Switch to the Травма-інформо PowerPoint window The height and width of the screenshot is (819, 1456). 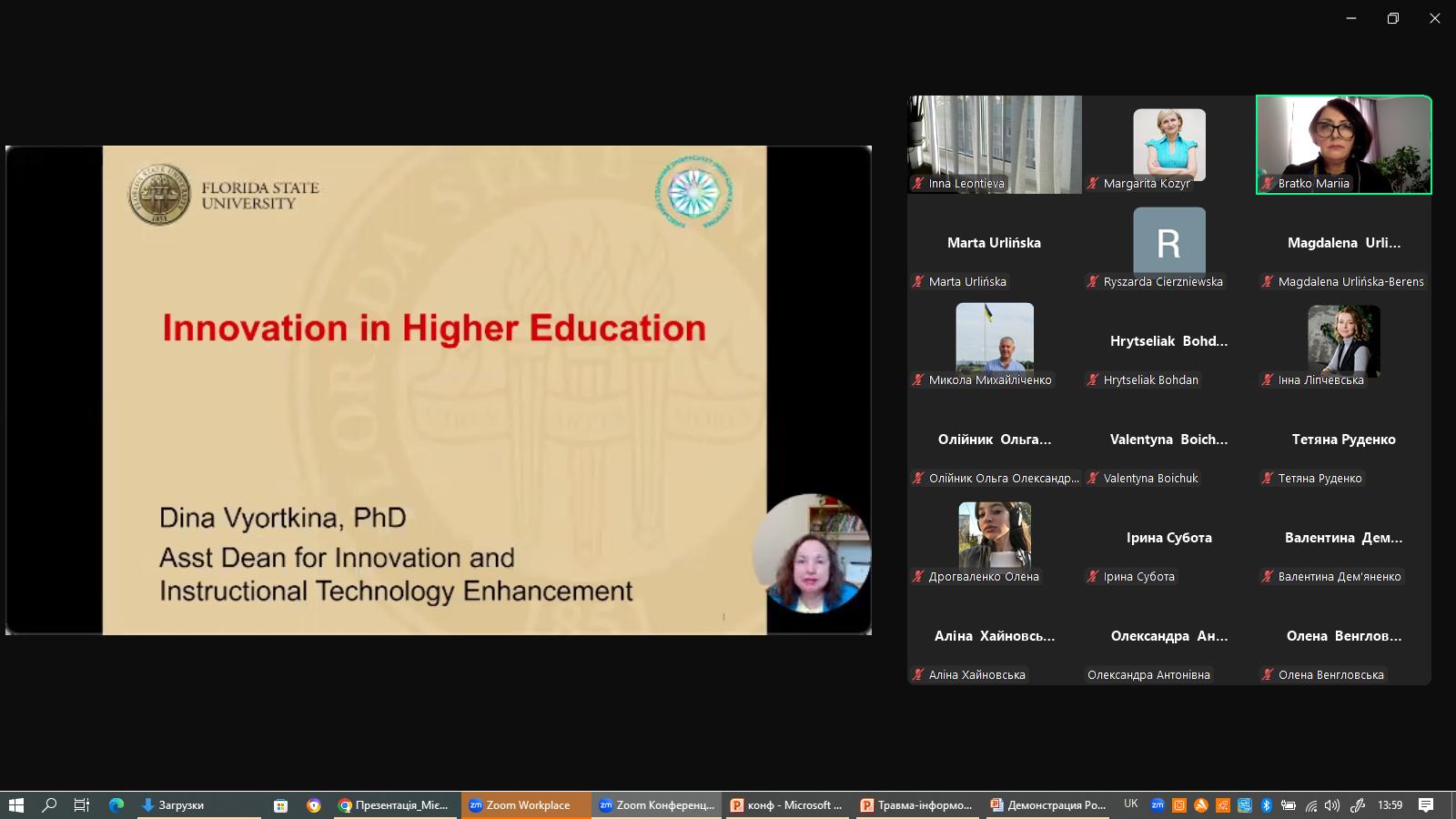917,805
